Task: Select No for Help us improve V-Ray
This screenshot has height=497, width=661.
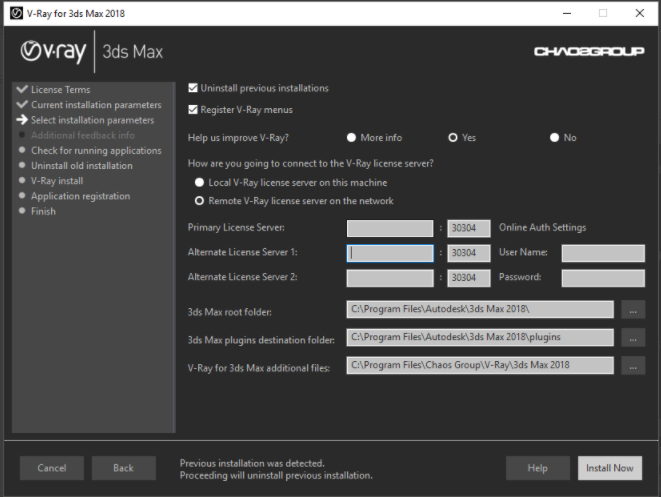Action: click(554, 138)
